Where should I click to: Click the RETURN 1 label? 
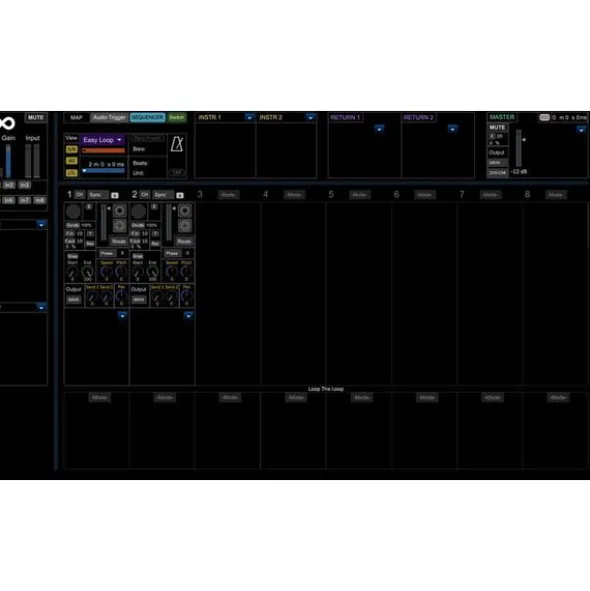coord(345,118)
